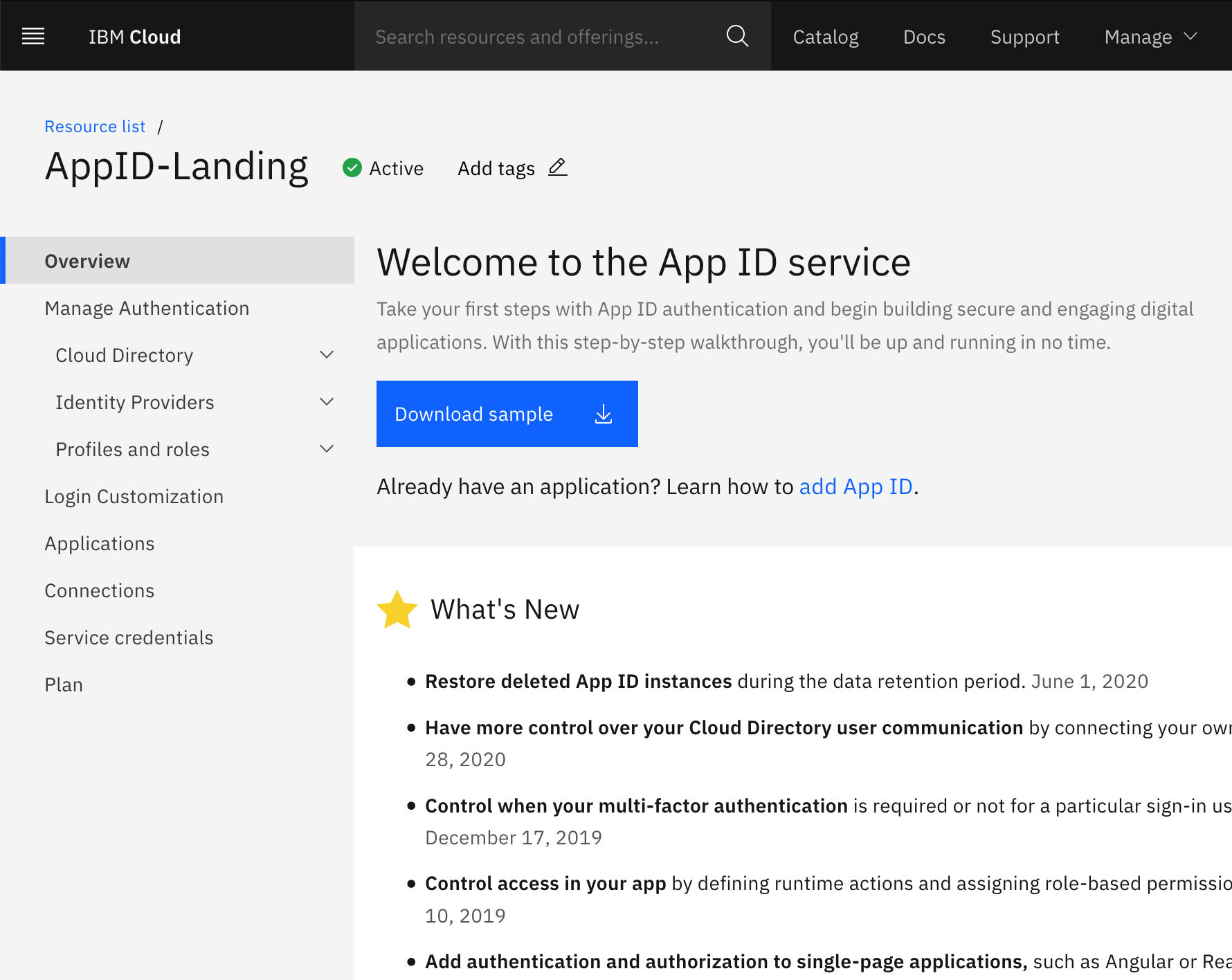Click 'Restore deleted App ID instances' text
The width and height of the screenshot is (1232, 980).
pyautogui.click(x=579, y=681)
